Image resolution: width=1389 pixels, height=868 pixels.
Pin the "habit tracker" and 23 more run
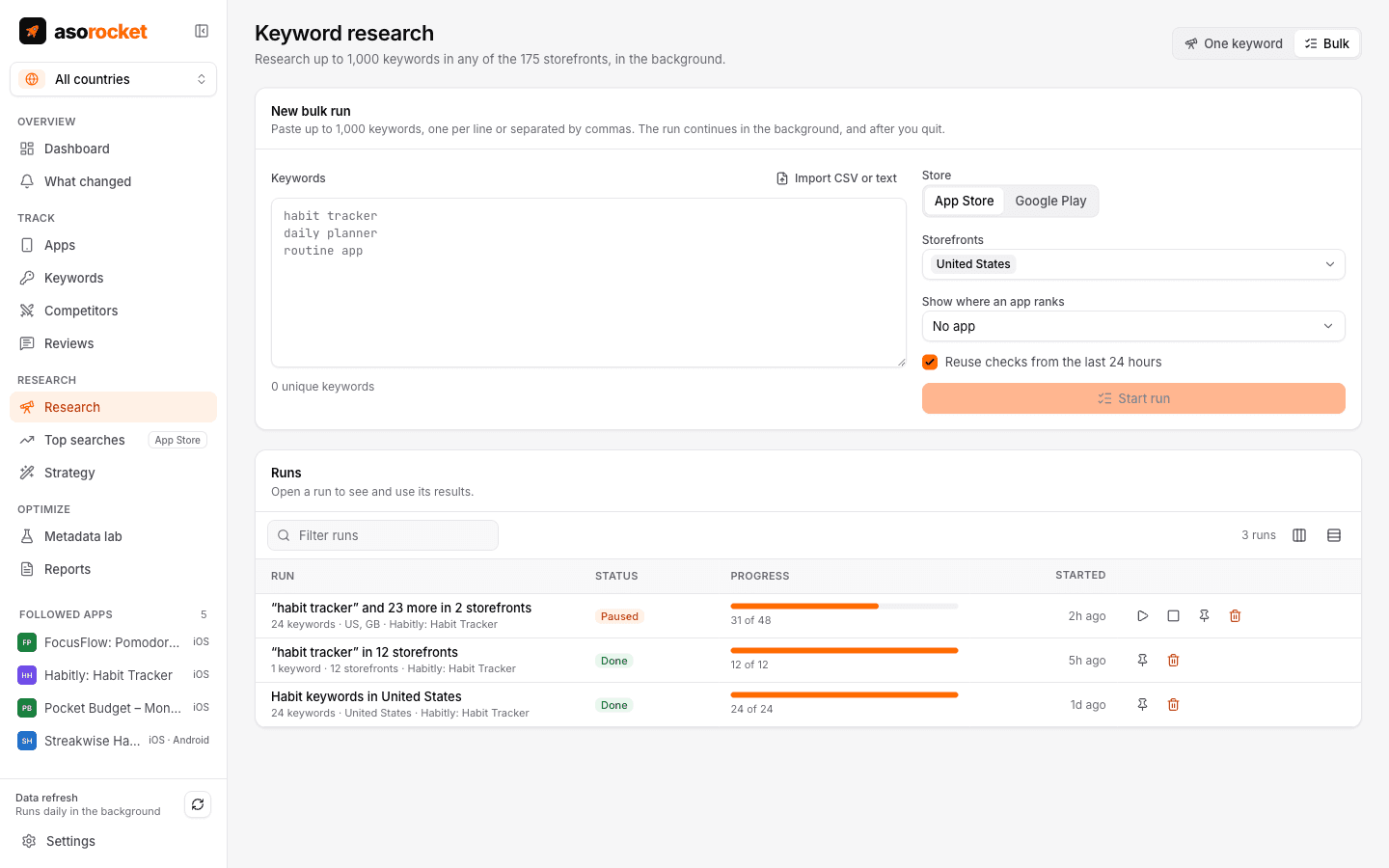tap(1205, 616)
